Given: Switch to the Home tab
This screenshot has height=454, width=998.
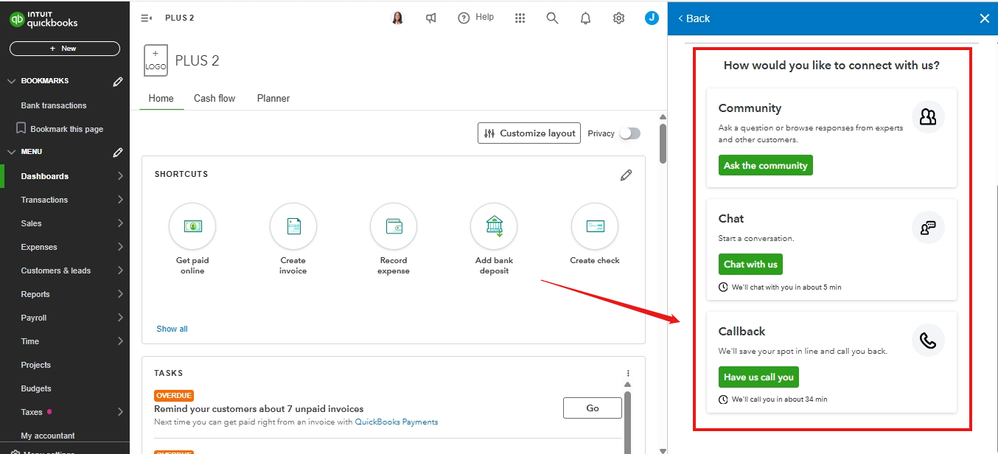Looking at the screenshot, I should [x=161, y=99].
